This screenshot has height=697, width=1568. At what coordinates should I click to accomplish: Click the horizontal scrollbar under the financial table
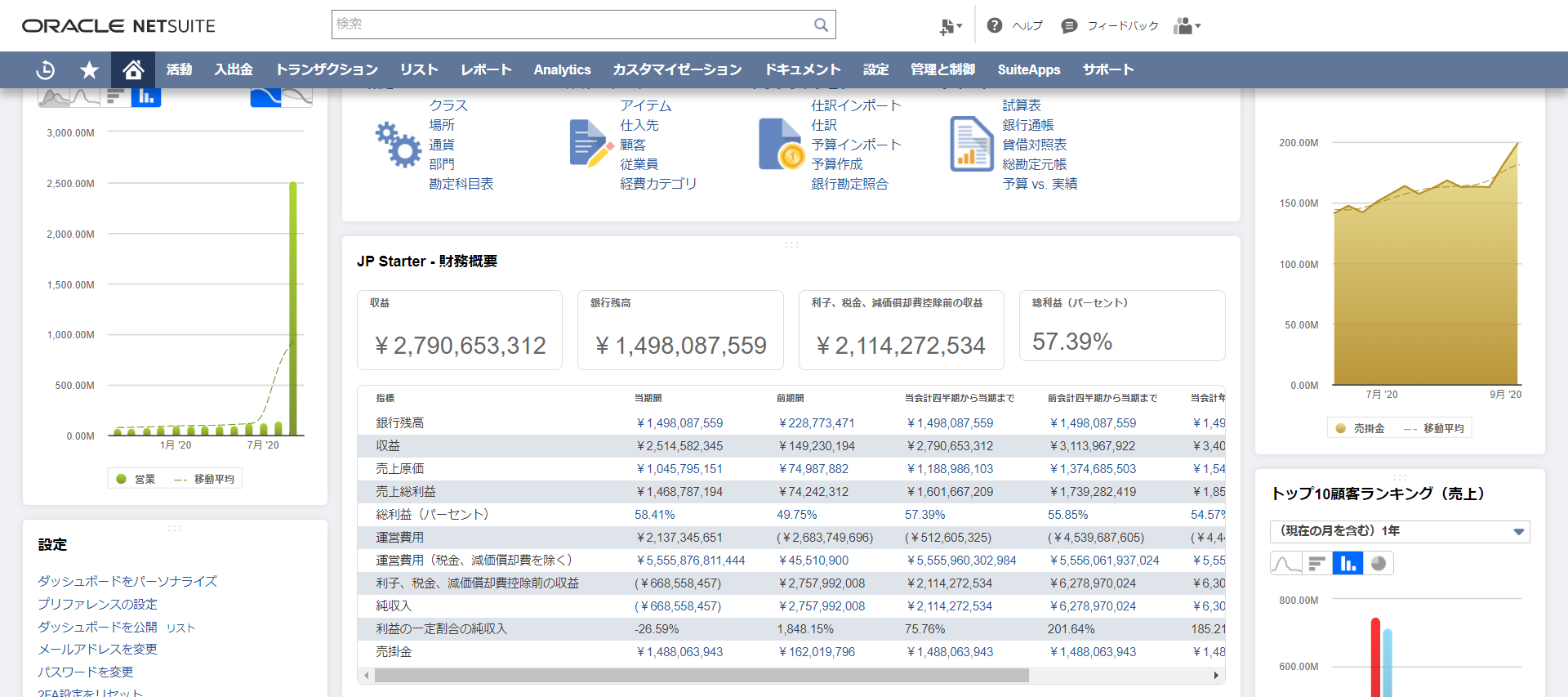coord(701,675)
